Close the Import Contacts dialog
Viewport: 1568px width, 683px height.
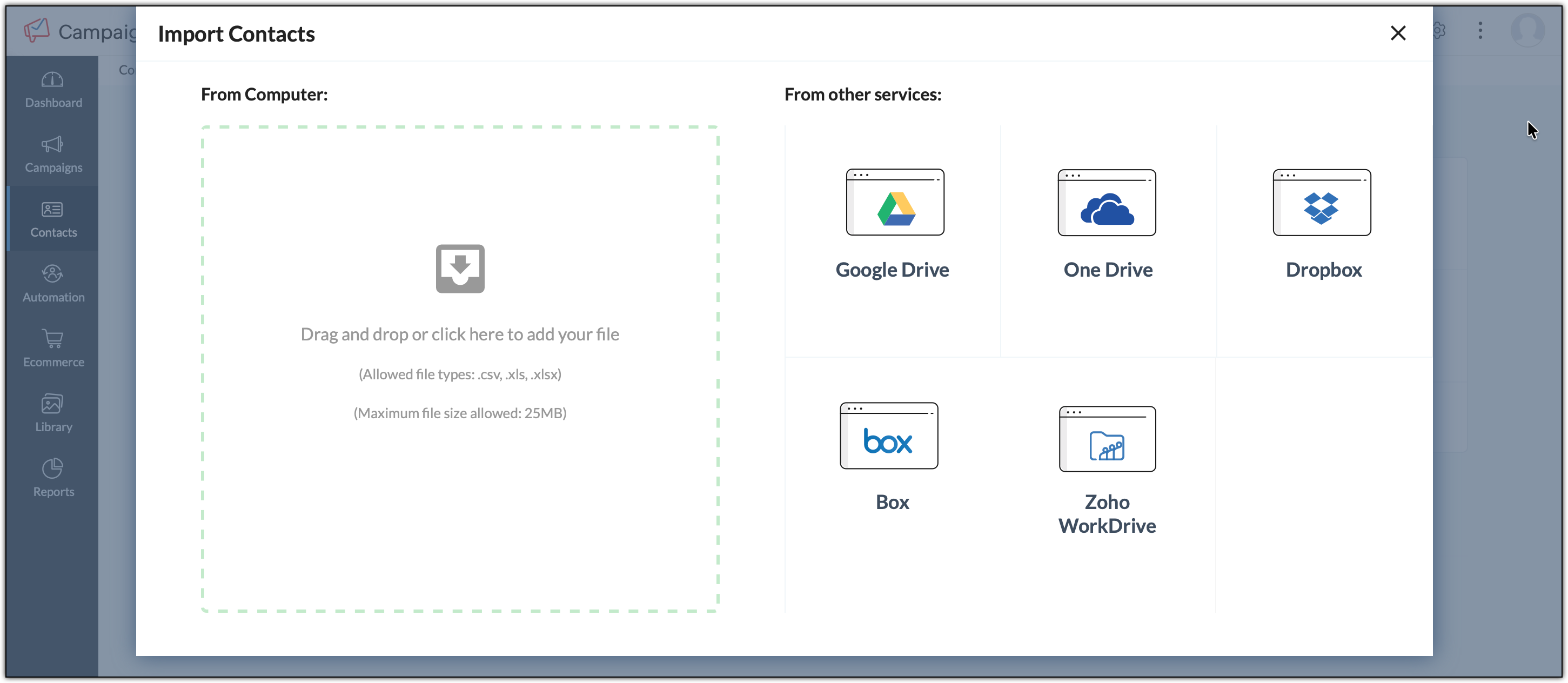coord(1398,33)
